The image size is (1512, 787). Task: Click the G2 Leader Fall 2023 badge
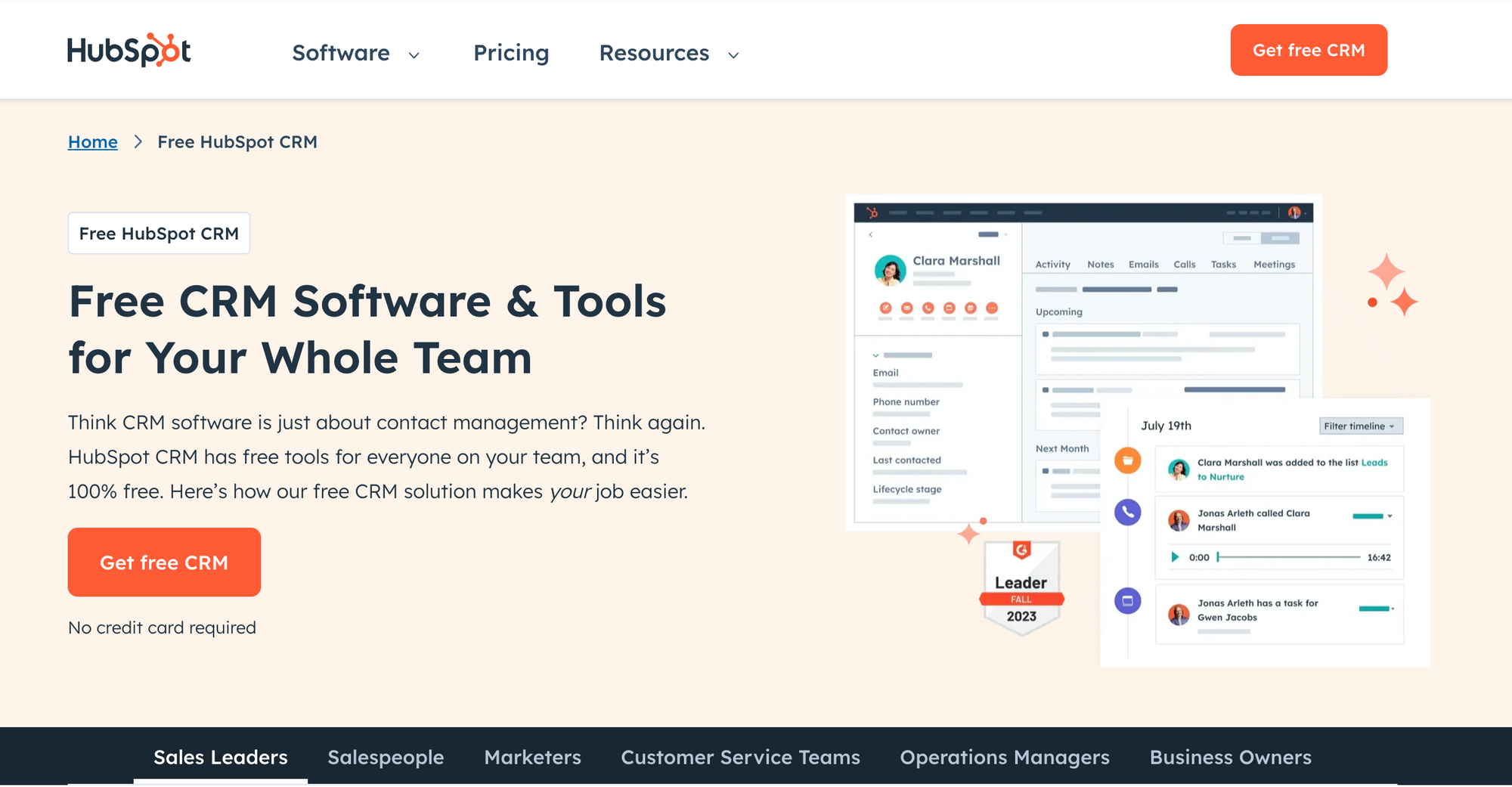tap(1021, 587)
